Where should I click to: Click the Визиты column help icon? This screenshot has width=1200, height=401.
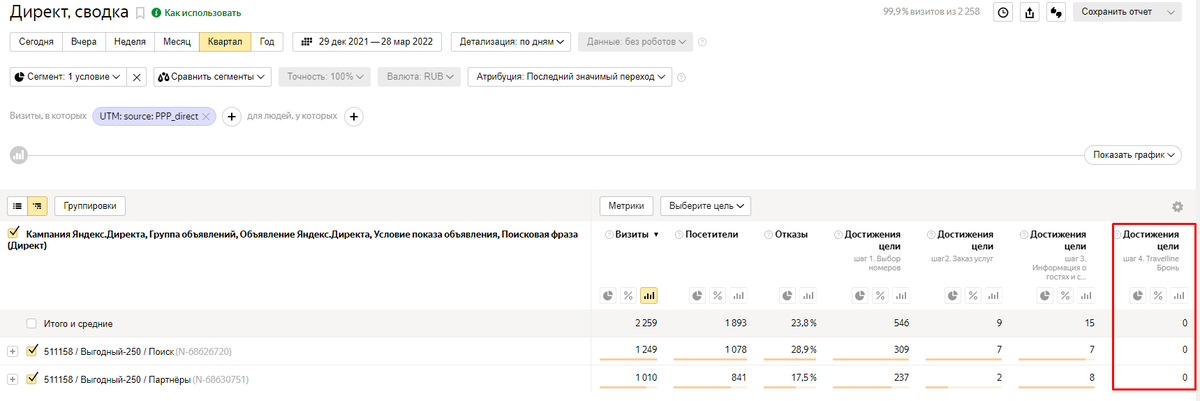[x=608, y=234]
